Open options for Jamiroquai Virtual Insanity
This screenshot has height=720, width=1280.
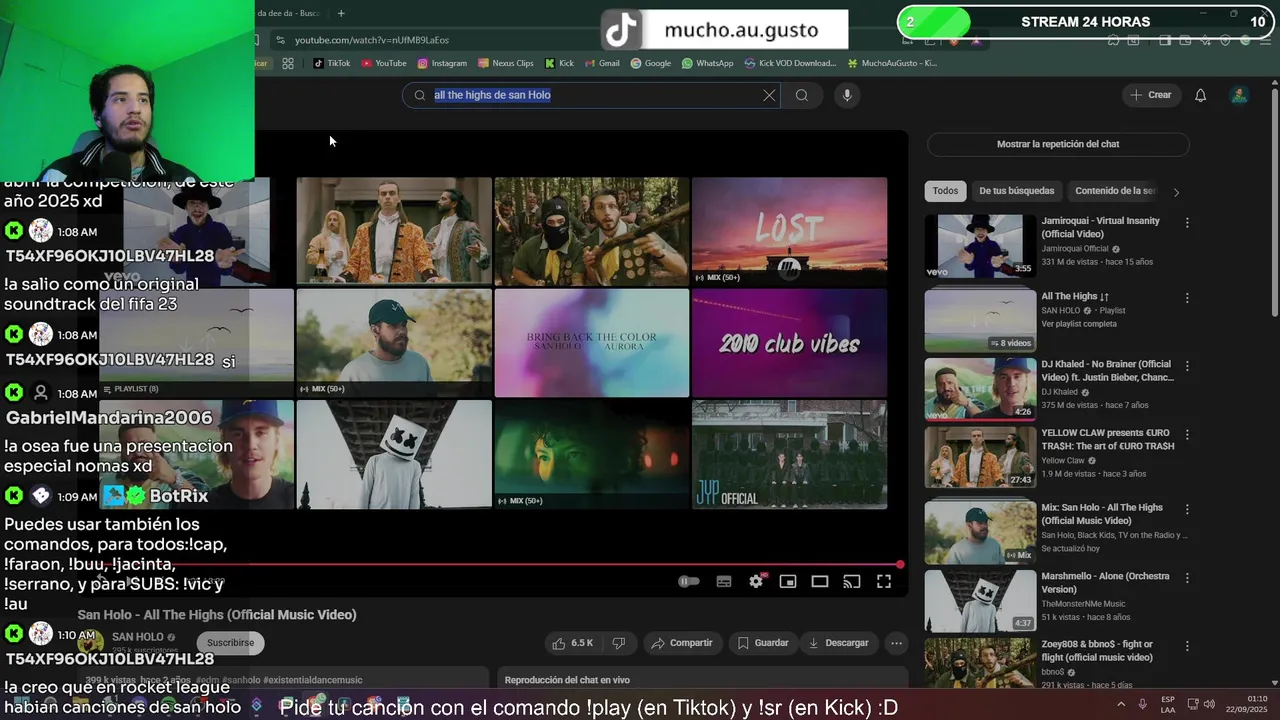point(1187,222)
